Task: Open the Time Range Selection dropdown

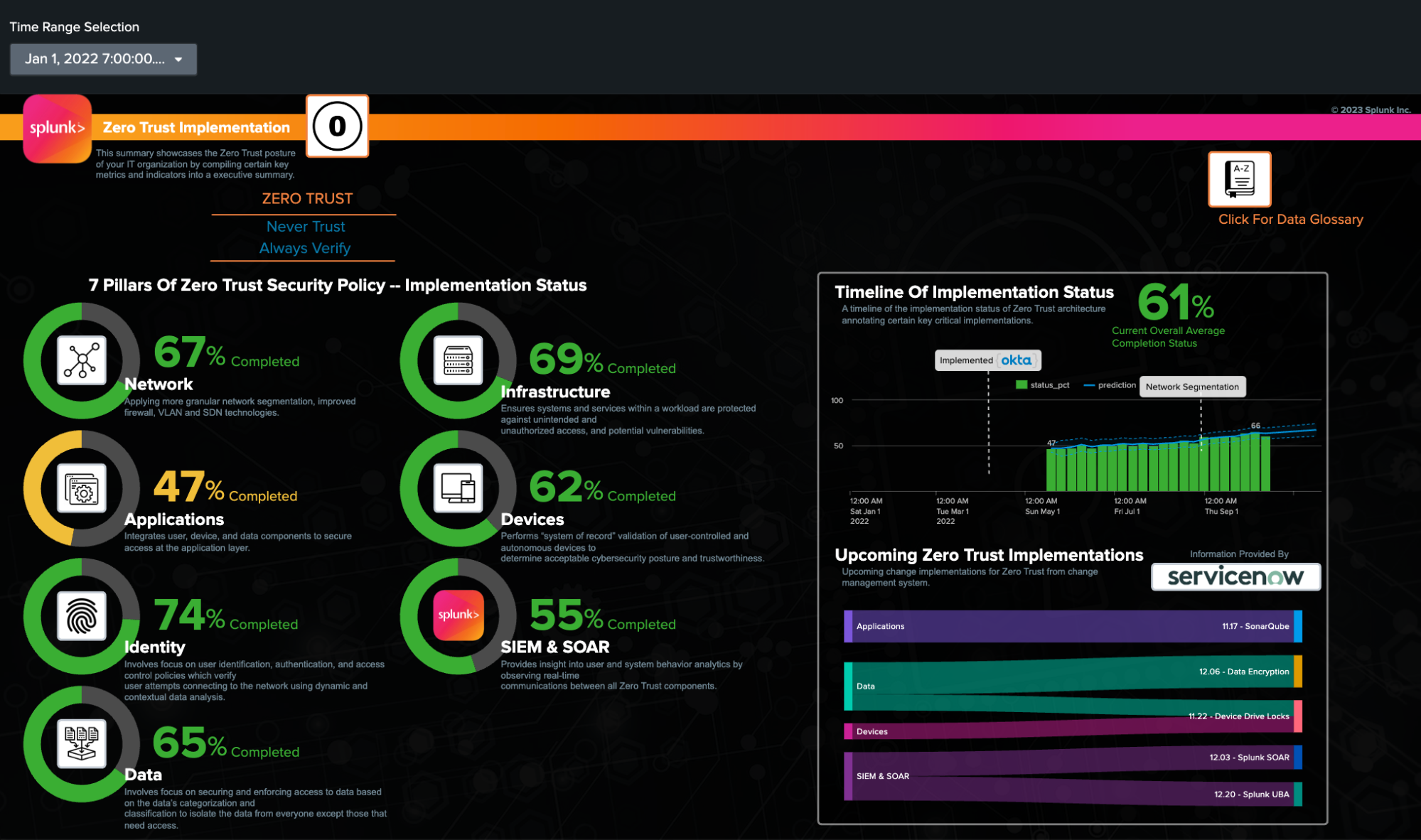Action: (x=103, y=59)
